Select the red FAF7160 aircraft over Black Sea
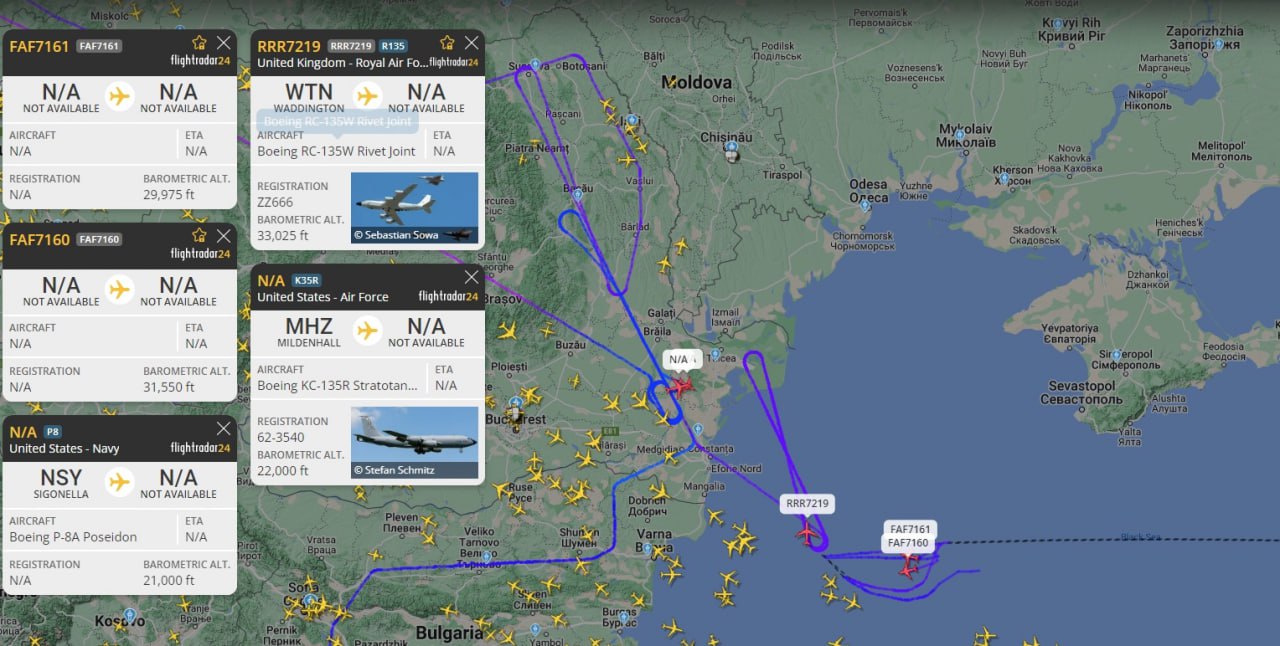Viewport: 1280px width, 646px height. [908, 566]
